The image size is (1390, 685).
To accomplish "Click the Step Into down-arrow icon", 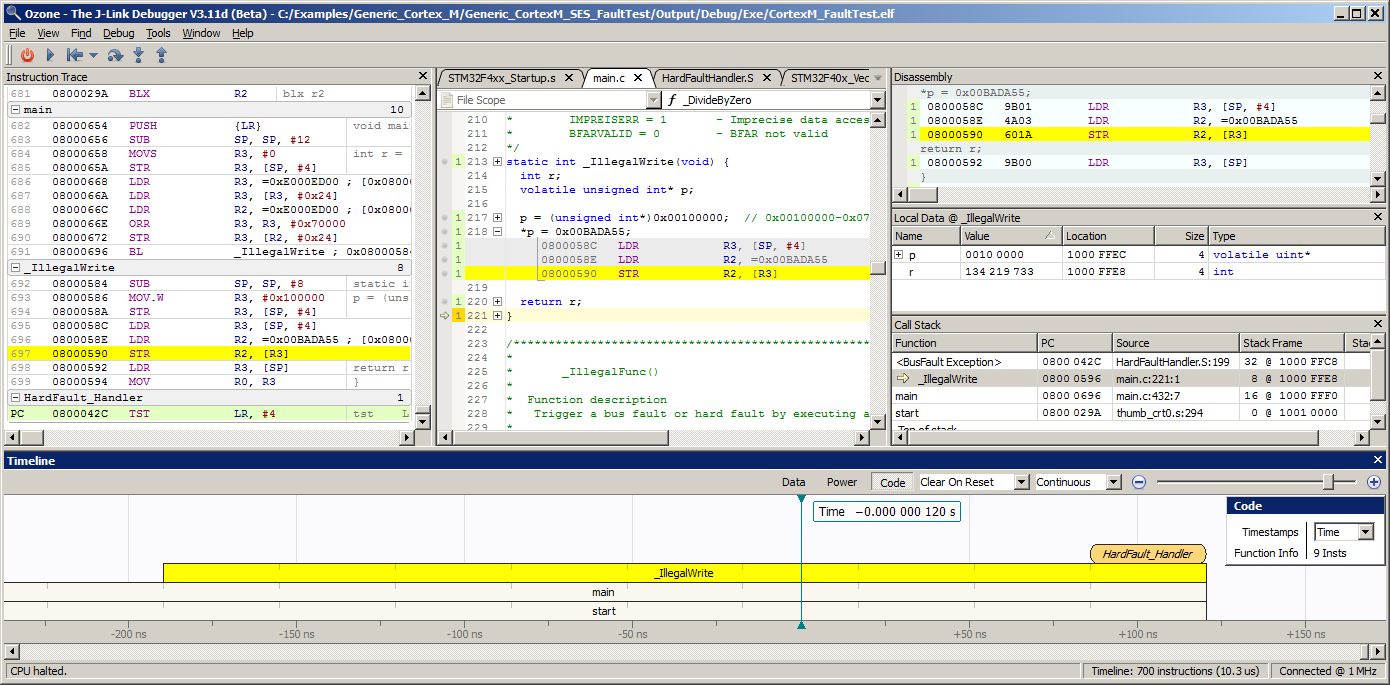I will click(138, 55).
